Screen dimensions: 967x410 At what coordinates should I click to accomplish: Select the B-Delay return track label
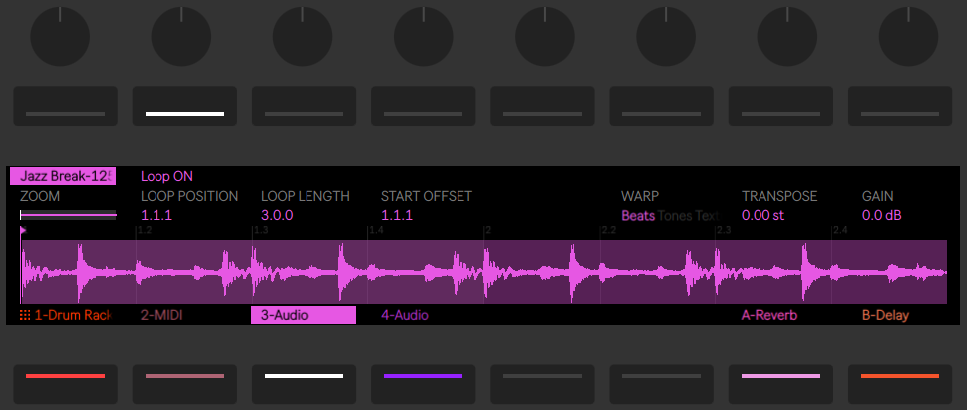pos(886,316)
